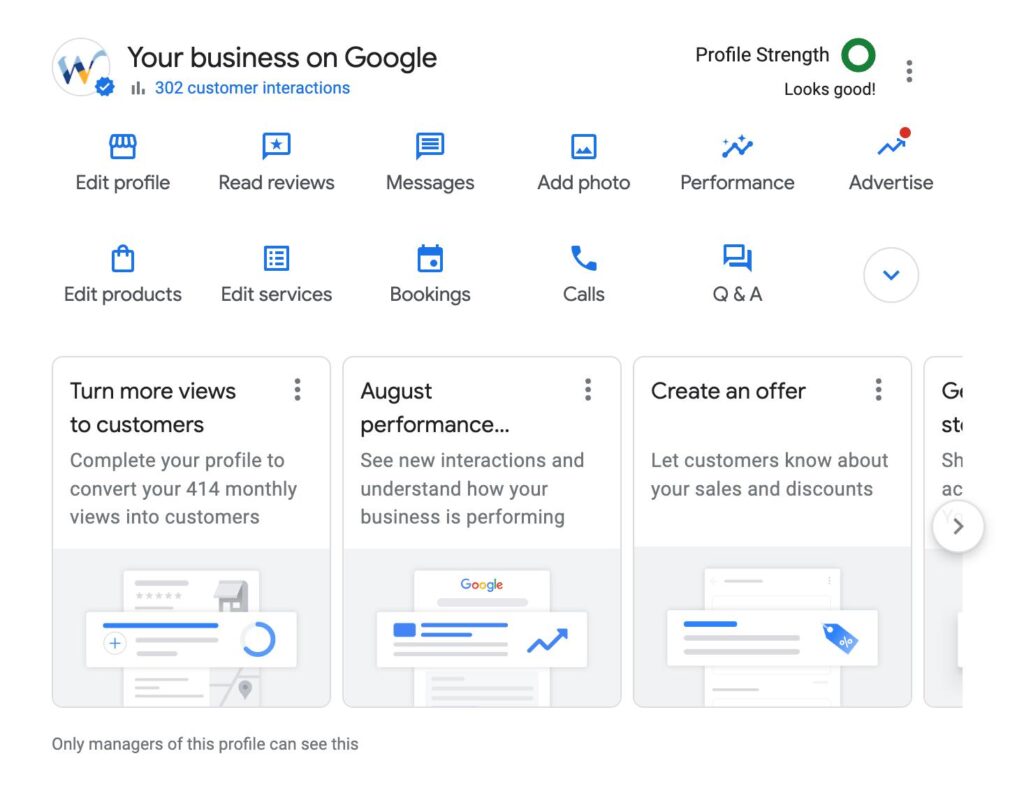1024x793 pixels.
Task: Show next cards with the right arrow
Action: [x=958, y=526]
